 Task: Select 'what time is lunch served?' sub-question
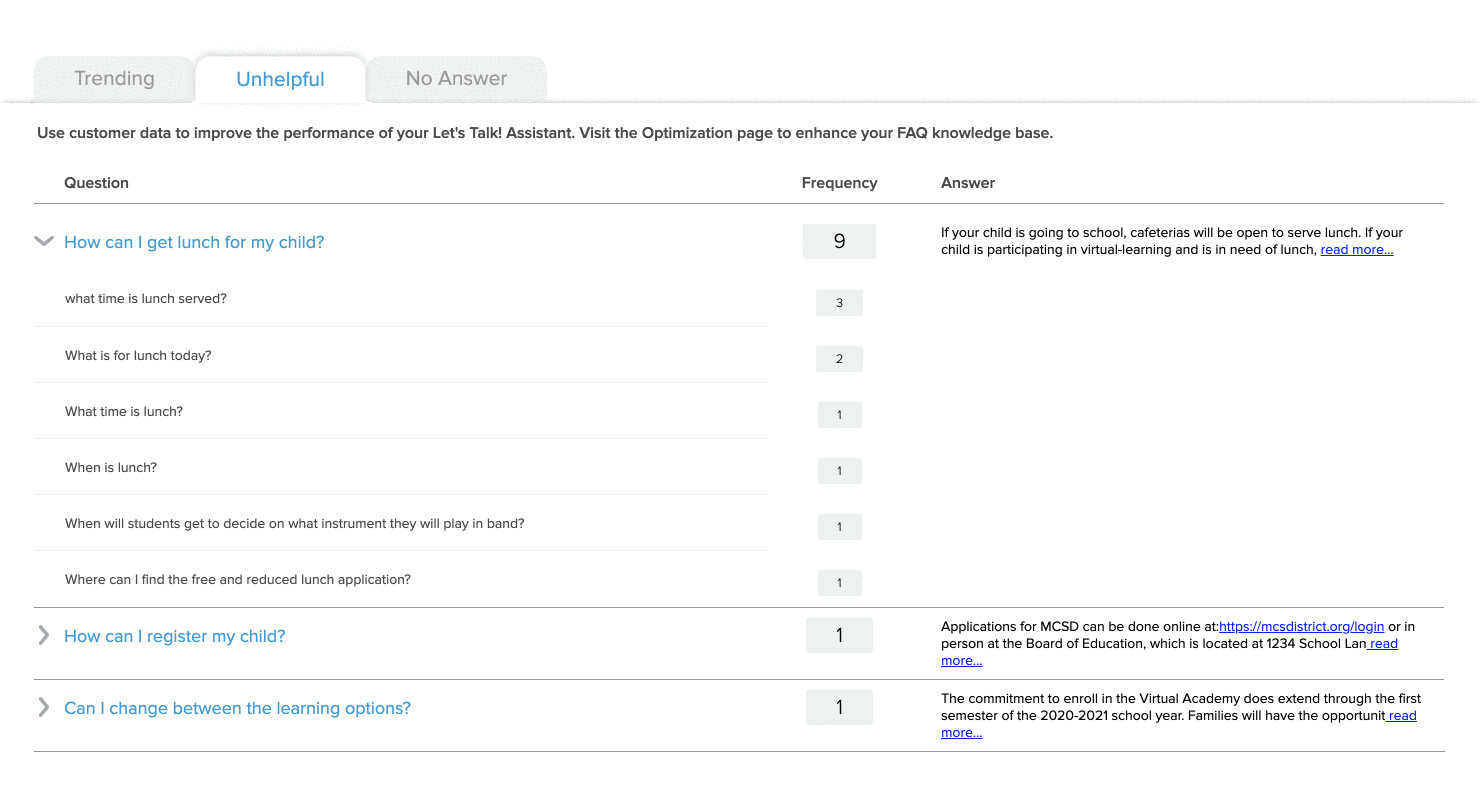click(146, 299)
